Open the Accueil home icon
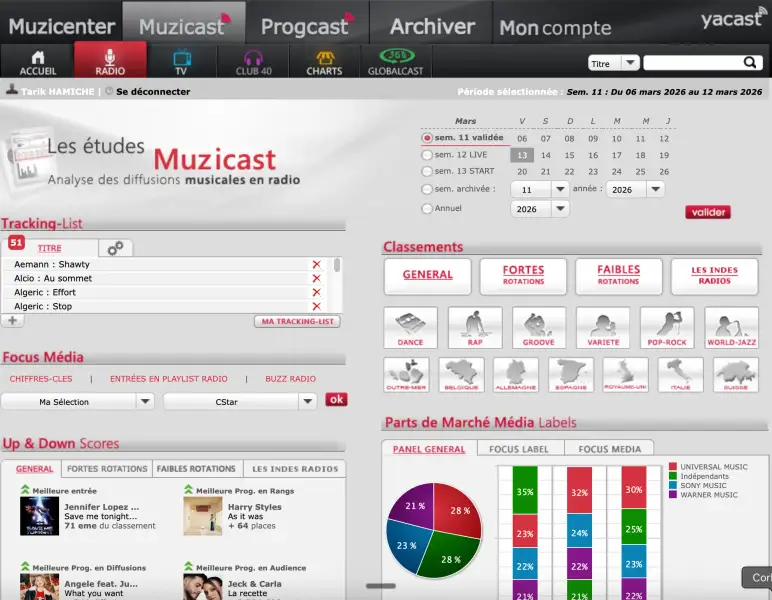Viewport: 772px width, 600px height. point(37,62)
